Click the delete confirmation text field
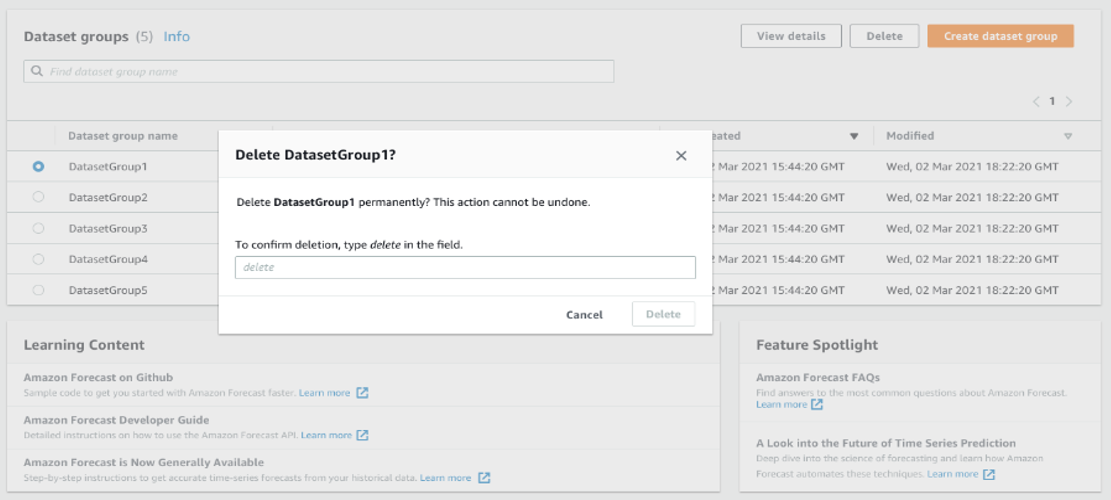1111x500 pixels. 466,267
